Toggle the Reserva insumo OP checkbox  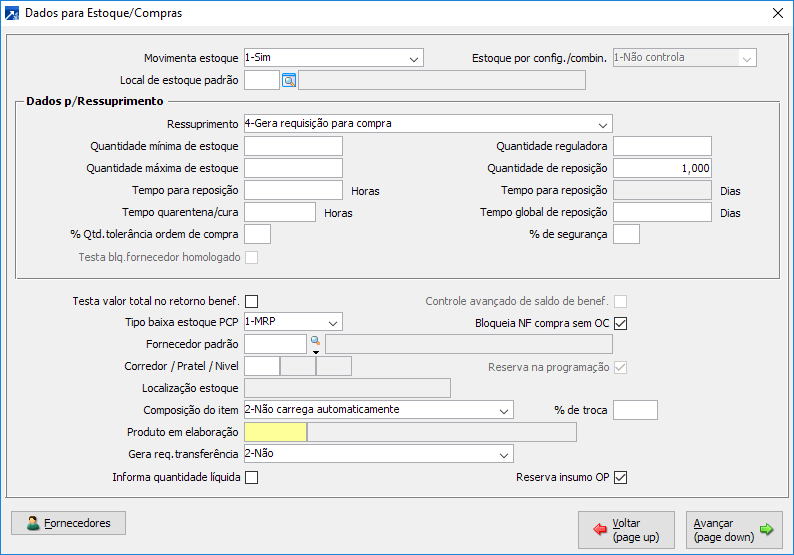[620, 477]
